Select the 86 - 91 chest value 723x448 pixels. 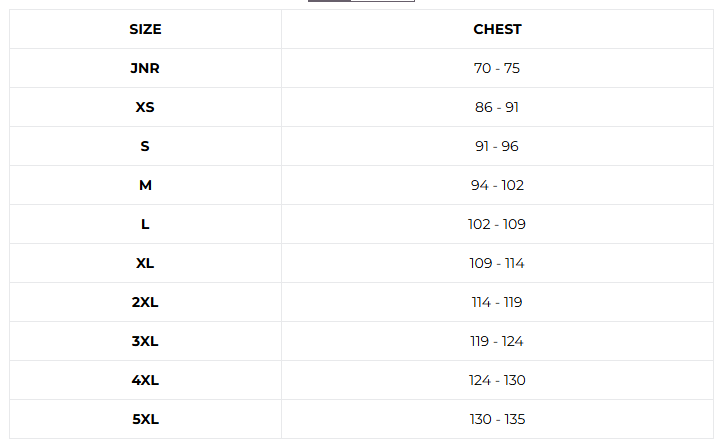pos(497,107)
